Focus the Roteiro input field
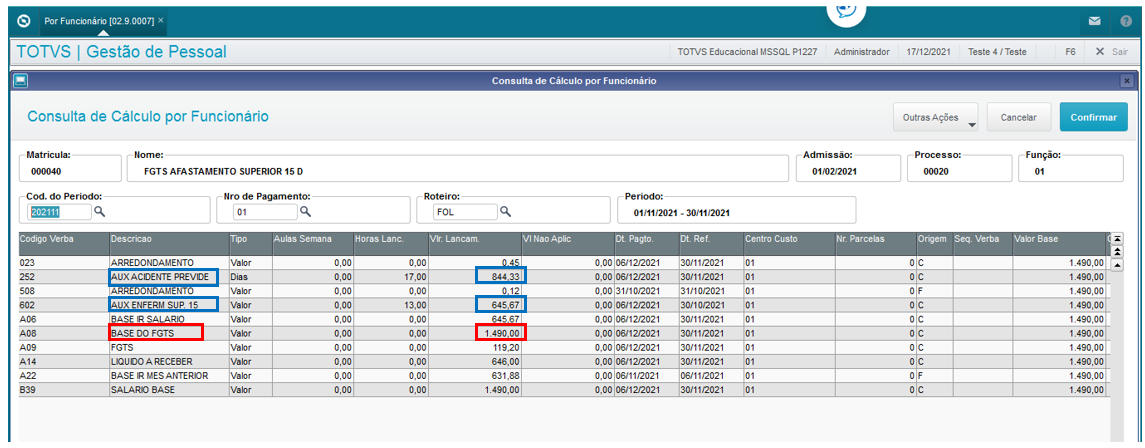Screen dimensions: 1145x448 464,212
